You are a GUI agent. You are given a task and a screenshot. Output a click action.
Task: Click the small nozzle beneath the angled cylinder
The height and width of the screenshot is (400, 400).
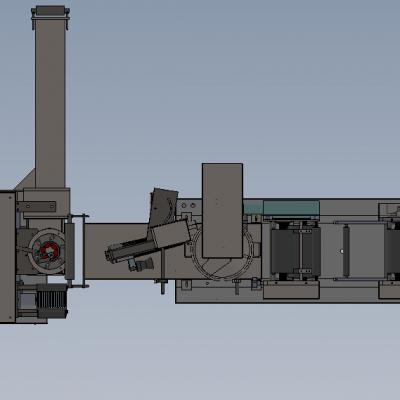(142, 264)
